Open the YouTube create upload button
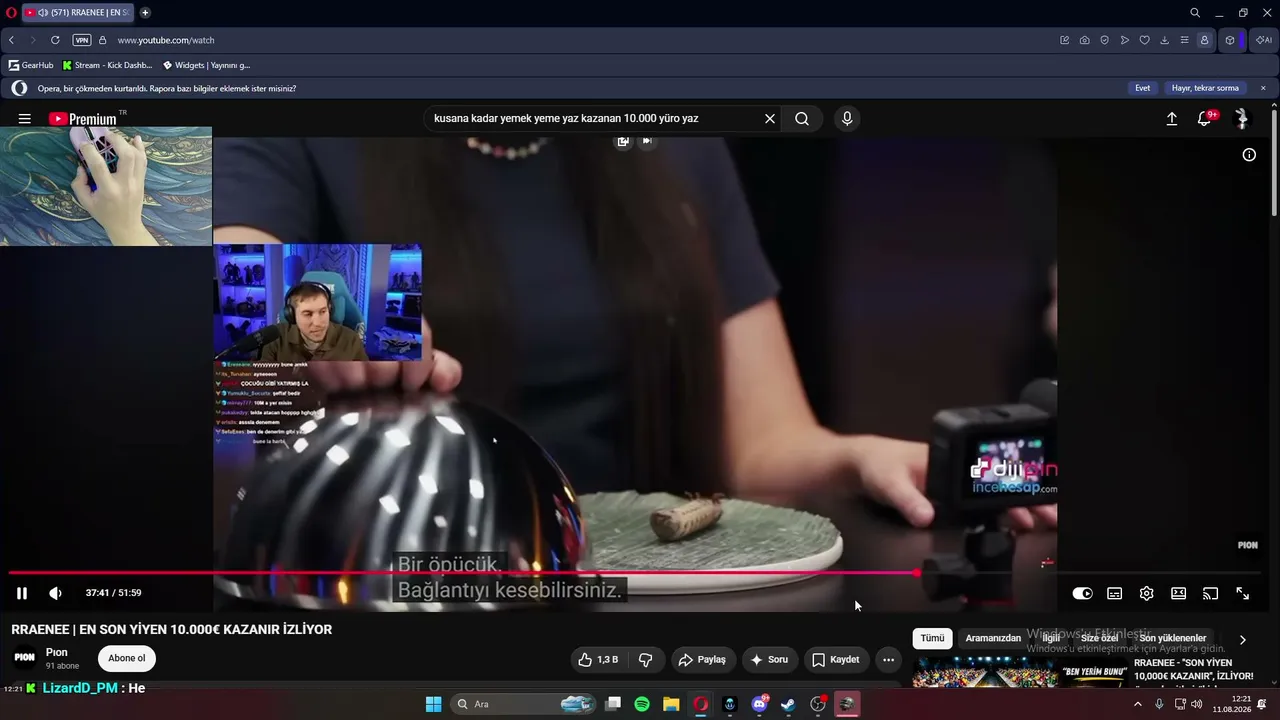1280x720 pixels. point(1172,118)
